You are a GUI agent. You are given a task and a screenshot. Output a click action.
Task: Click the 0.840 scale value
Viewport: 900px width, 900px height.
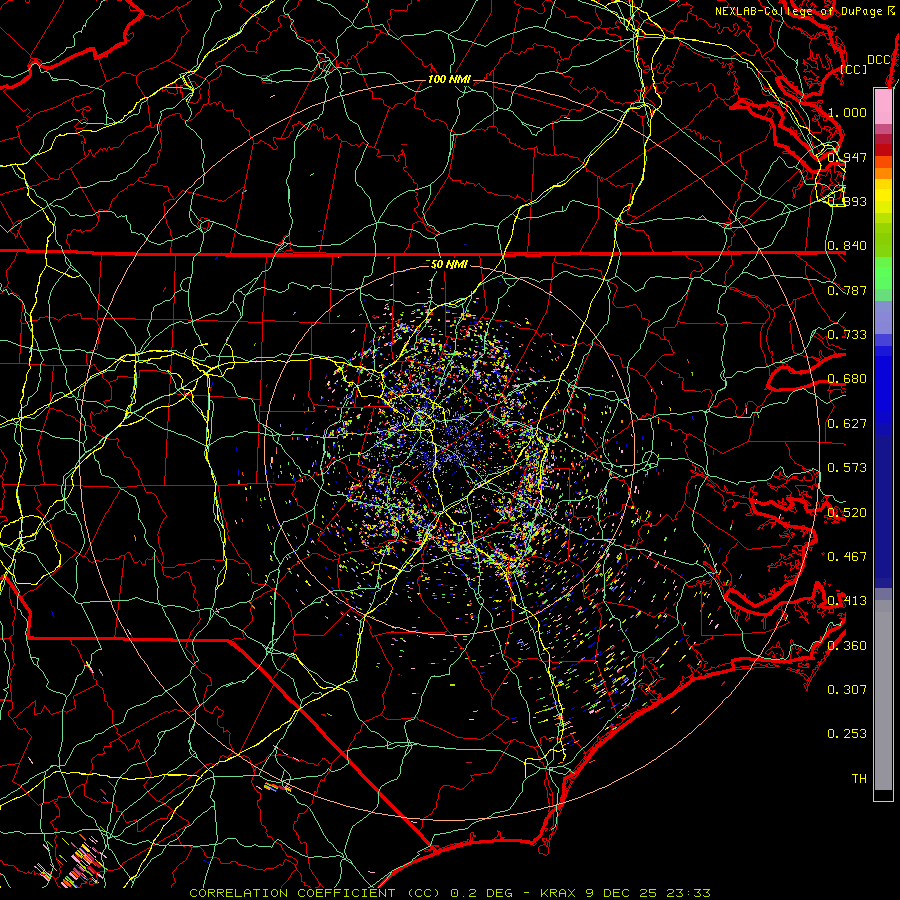pos(847,246)
